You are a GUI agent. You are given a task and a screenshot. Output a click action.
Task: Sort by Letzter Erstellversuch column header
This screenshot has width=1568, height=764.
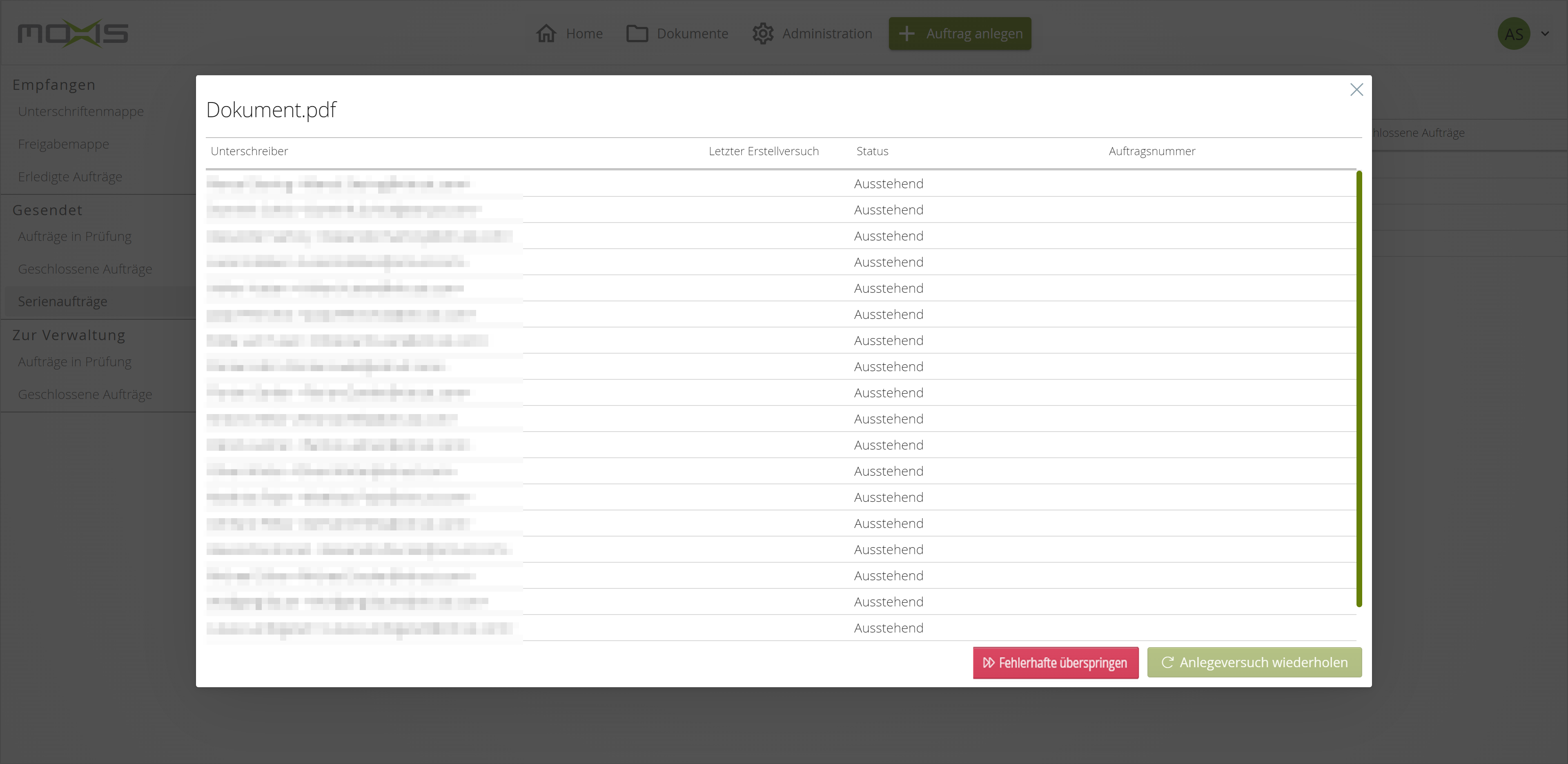pos(763,151)
